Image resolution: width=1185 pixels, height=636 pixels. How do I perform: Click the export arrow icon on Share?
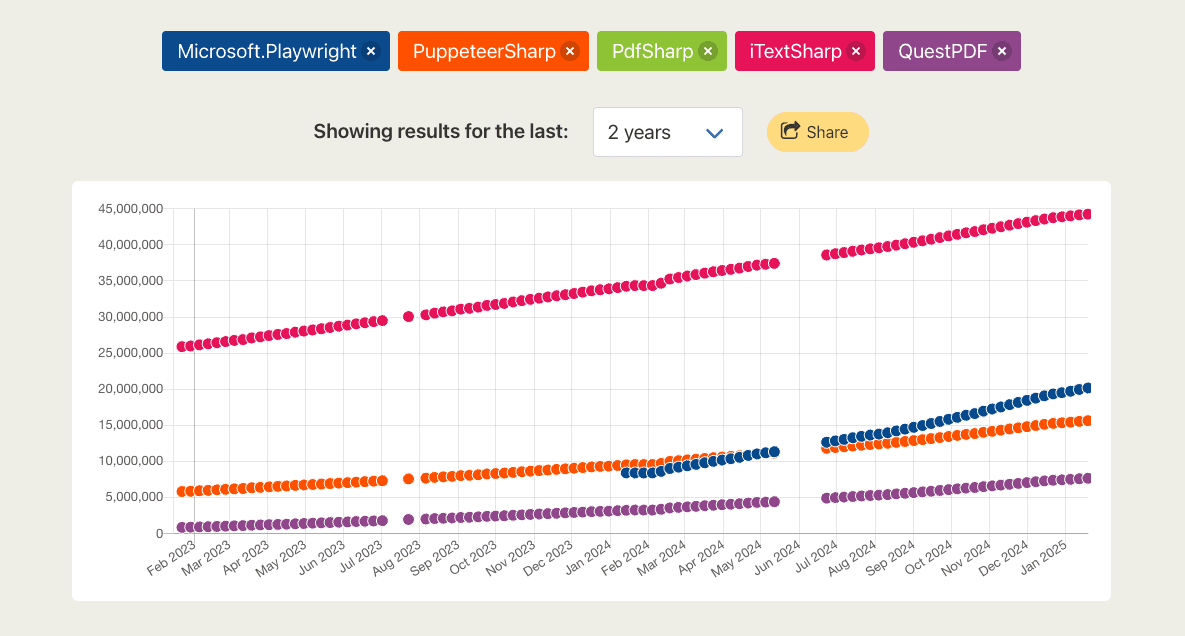click(x=790, y=131)
